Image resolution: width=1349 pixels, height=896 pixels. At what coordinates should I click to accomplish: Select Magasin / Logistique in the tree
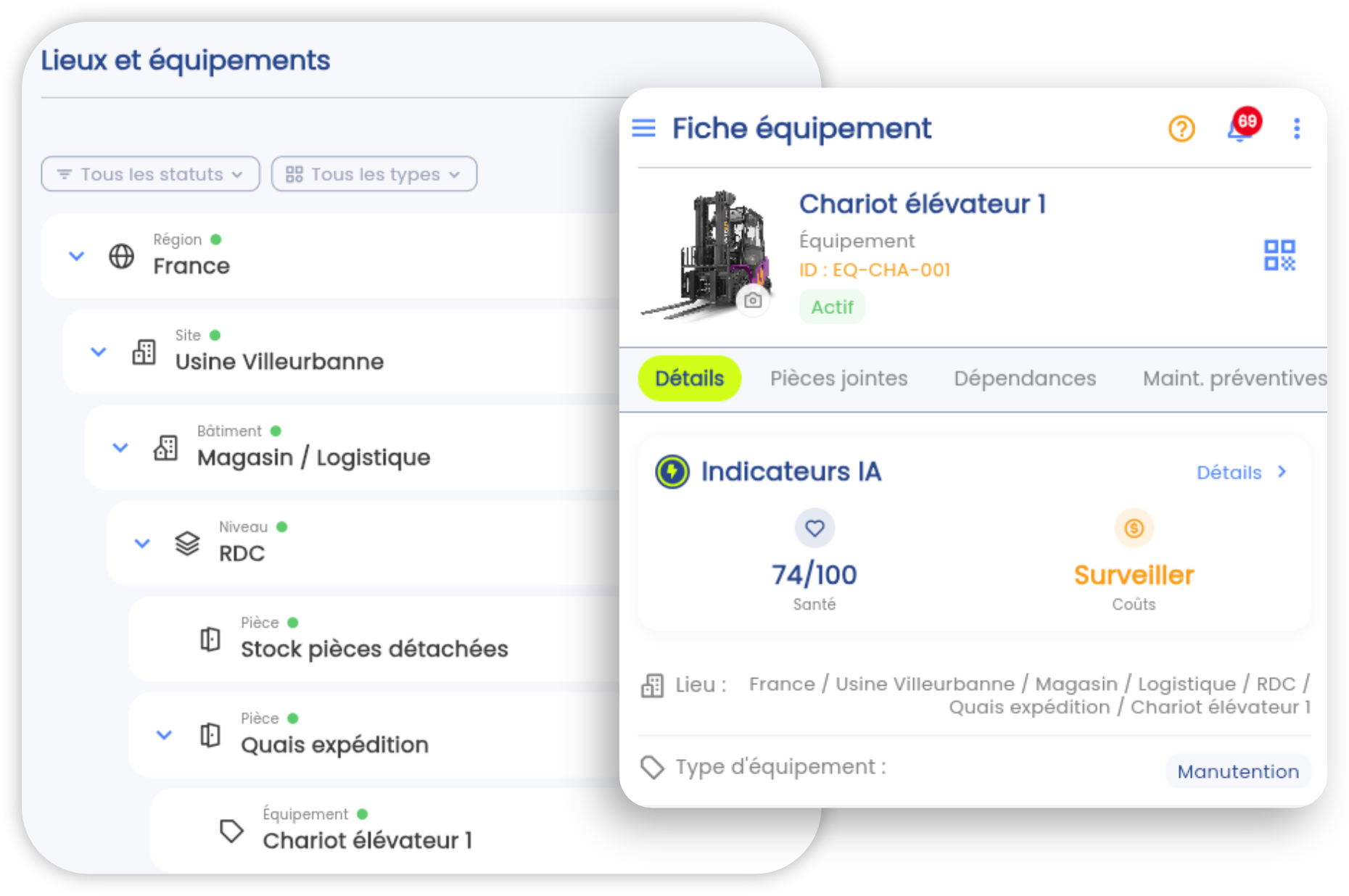313,457
